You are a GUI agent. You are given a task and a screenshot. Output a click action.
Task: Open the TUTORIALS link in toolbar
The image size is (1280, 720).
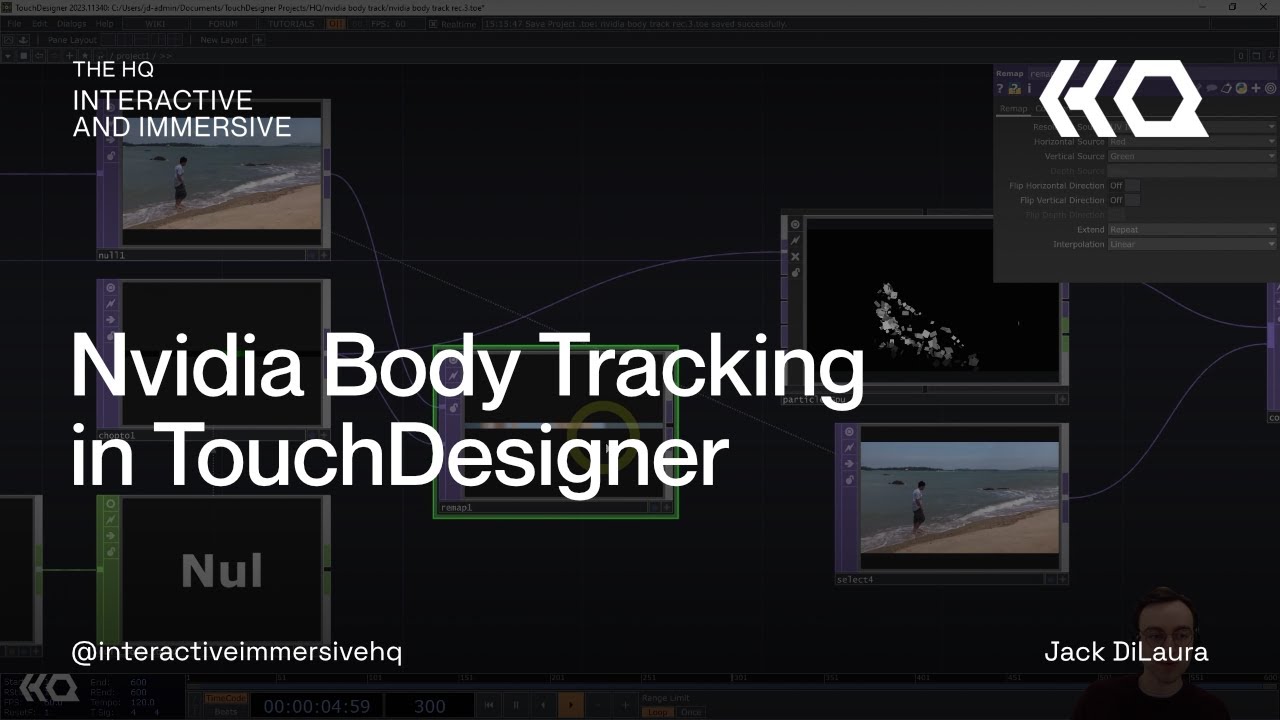coord(291,23)
